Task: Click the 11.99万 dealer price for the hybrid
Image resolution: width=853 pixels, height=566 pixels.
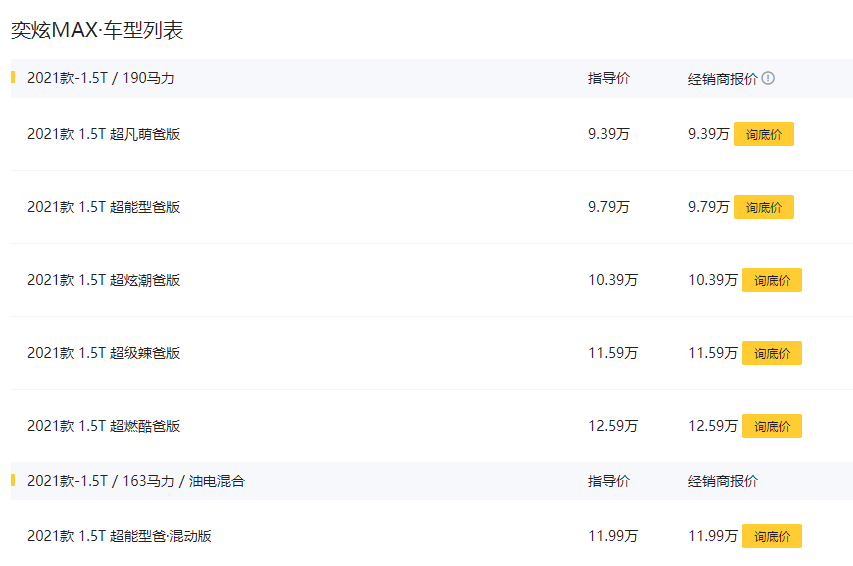Action: pos(713,536)
